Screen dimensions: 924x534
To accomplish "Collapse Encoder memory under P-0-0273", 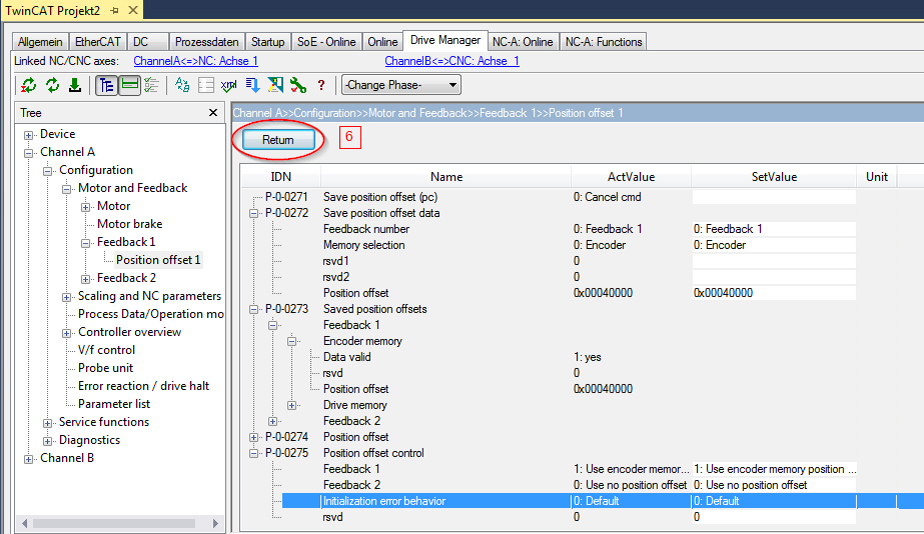I will tap(292, 341).
